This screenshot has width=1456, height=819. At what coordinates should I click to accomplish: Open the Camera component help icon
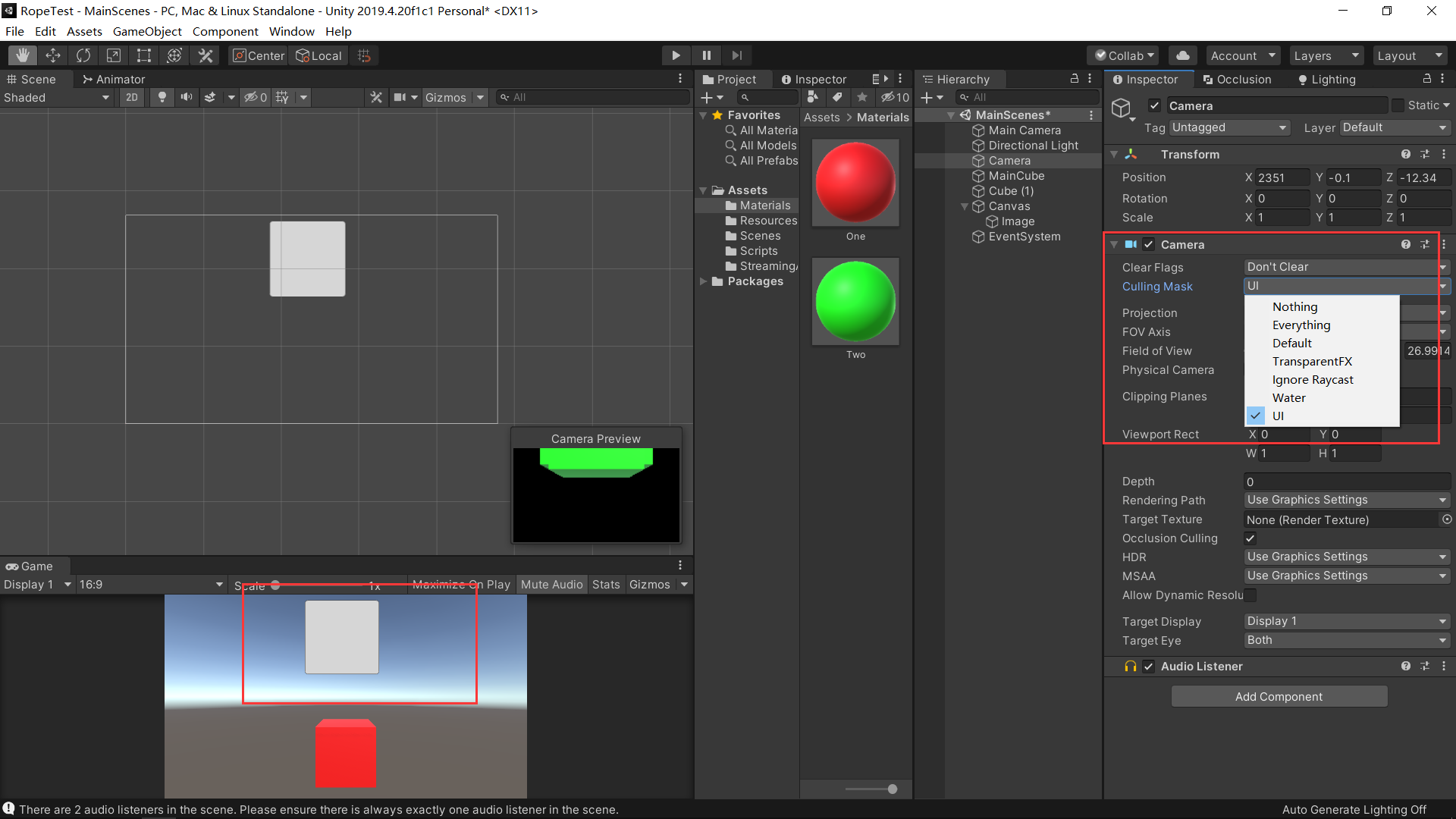click(1406, 244)
